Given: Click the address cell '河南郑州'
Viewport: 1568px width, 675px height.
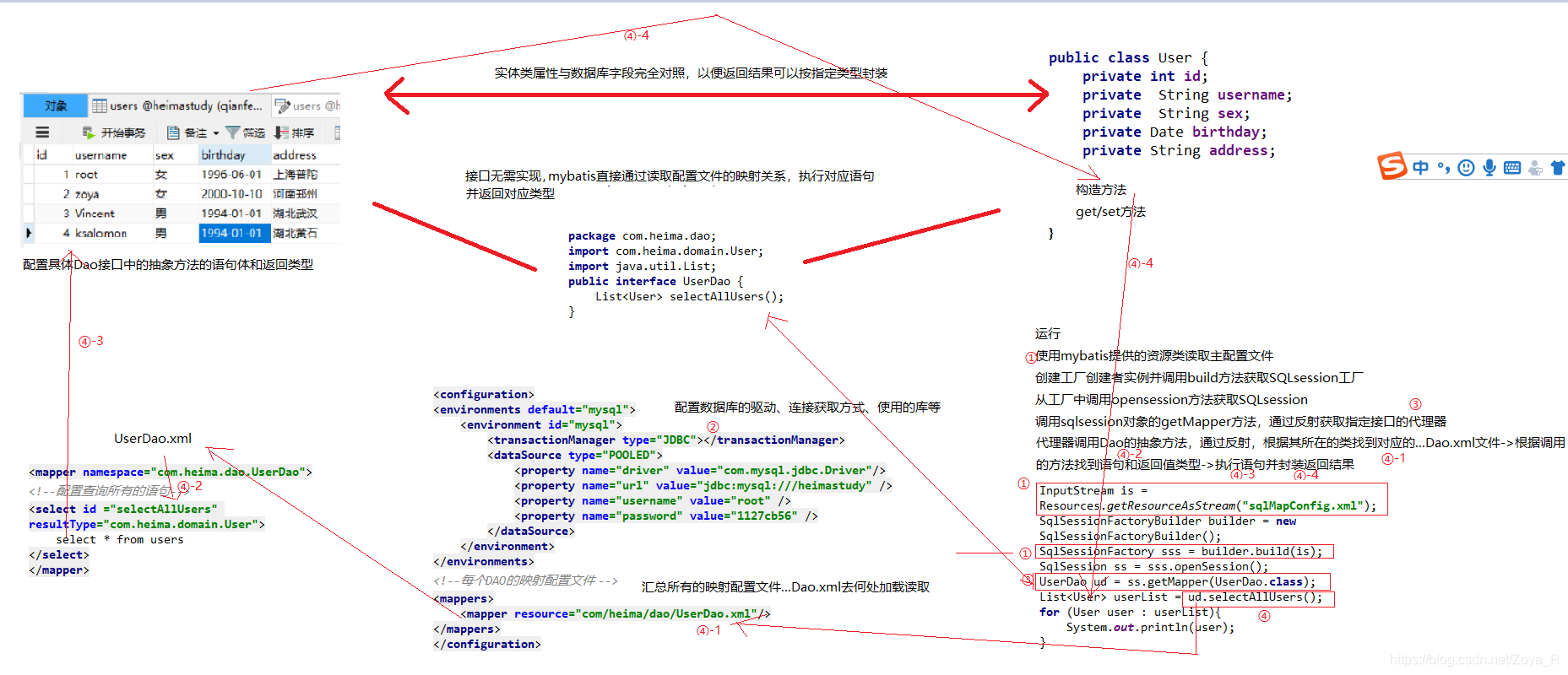Looking at the screenshot, I should click(x=305, y=194).
